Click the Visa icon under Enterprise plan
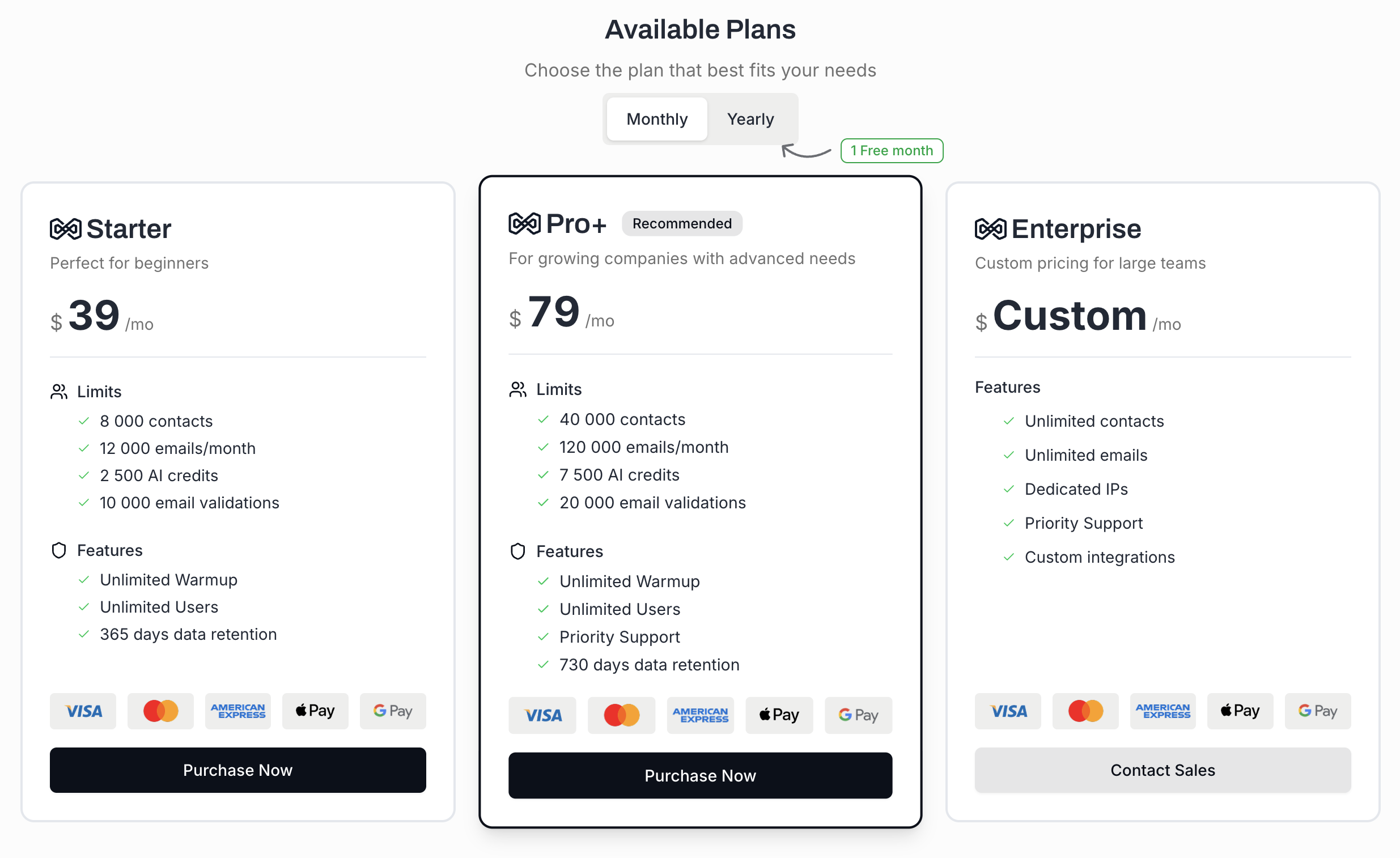Screen dimensions: 1400x858 click(x=1008, y=711)
